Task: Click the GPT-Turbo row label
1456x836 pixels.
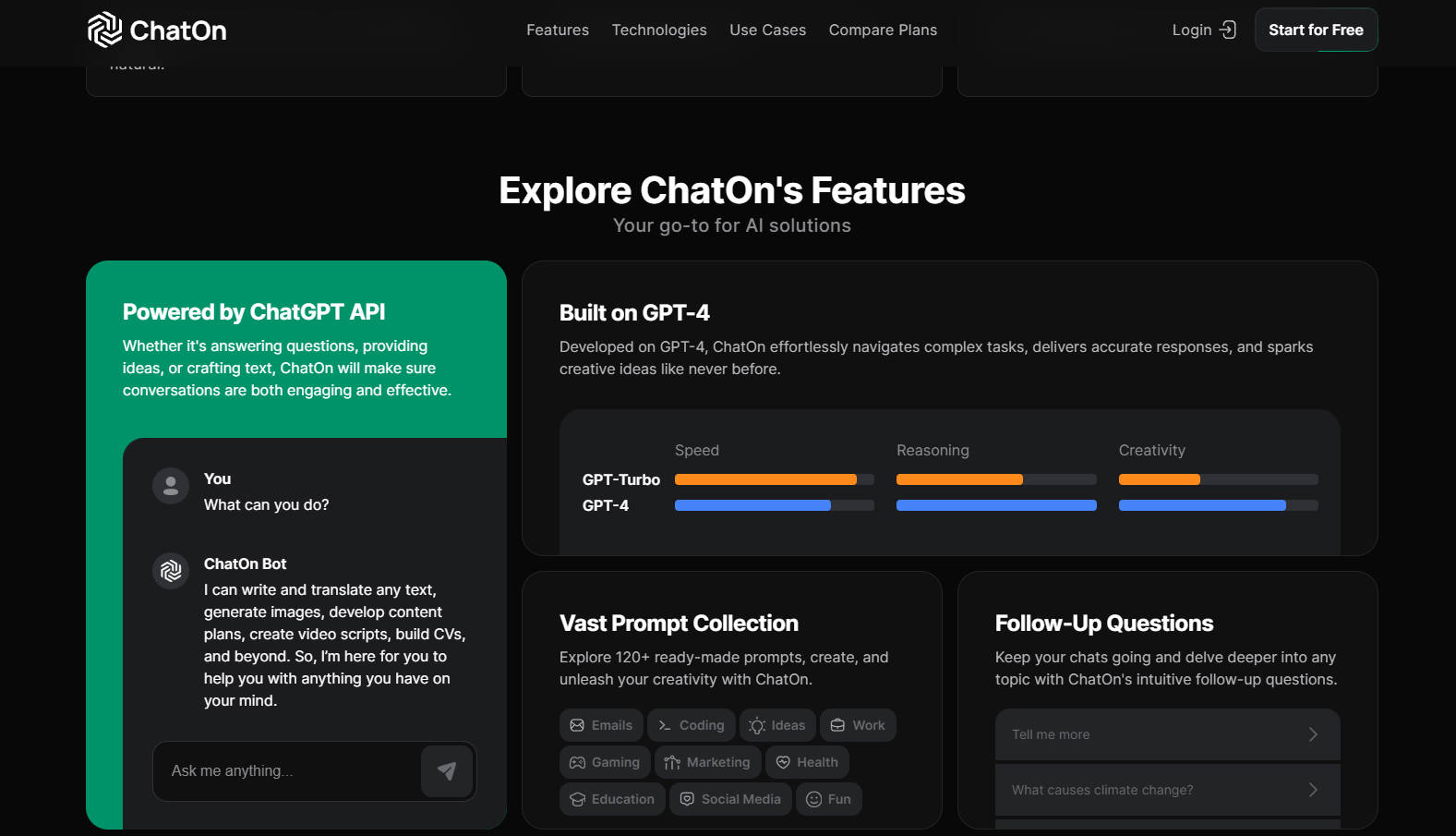Action: pyautogui.click(x=621, y=479)
